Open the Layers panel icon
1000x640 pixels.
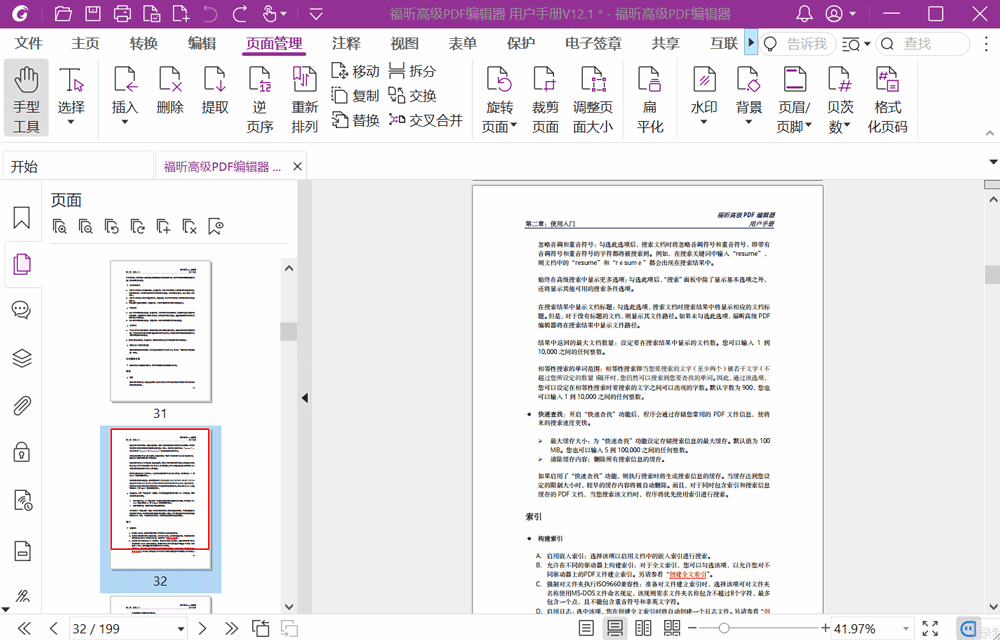22,358
